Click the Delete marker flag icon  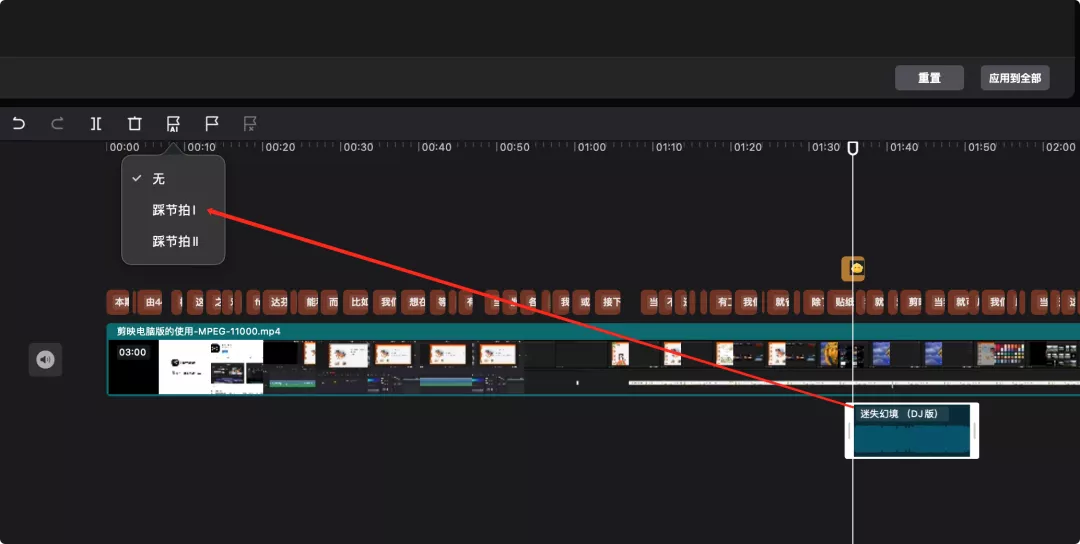[250, 124]
